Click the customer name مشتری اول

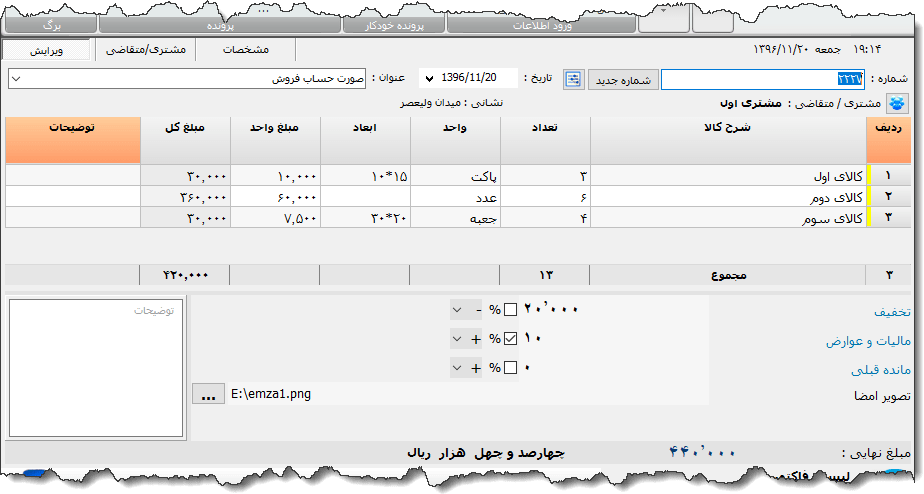click(x=751, y=103)
